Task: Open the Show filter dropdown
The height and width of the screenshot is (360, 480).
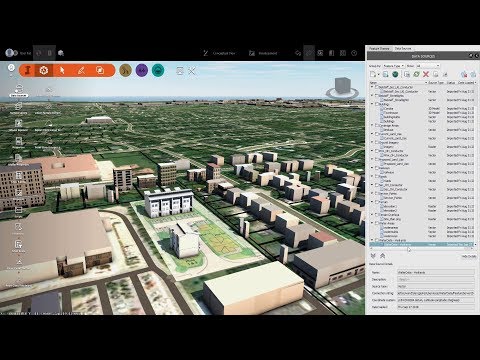Action: [x=428, y=66]
